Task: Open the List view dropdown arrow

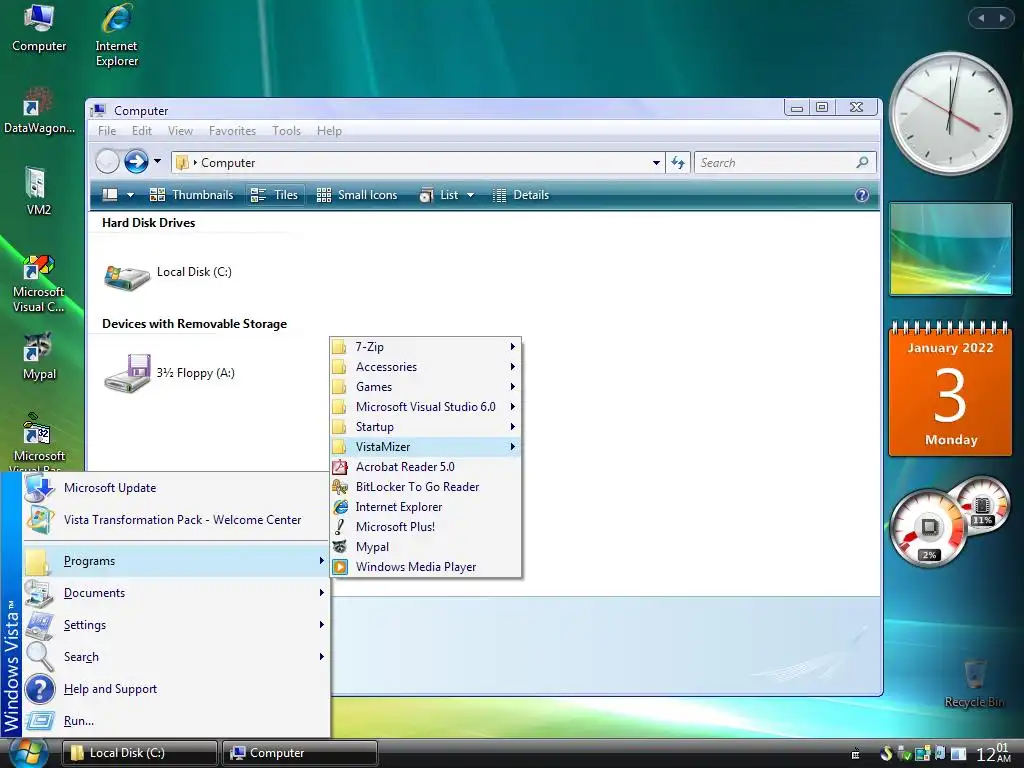Action: pyautogui.click(x=470, y=195)
